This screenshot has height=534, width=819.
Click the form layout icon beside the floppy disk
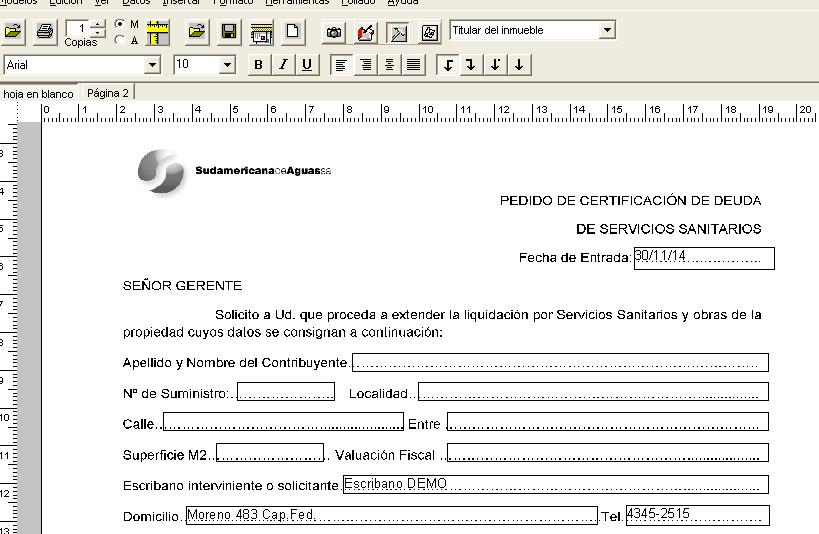tap(261, 33)
